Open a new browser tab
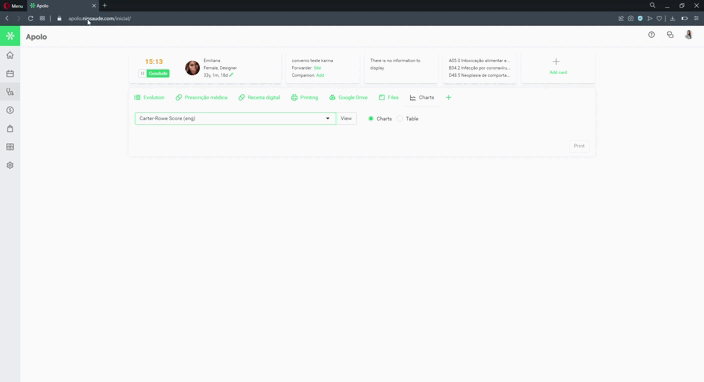The width and height of the screenshot is (704, 382). click(105, 5)
